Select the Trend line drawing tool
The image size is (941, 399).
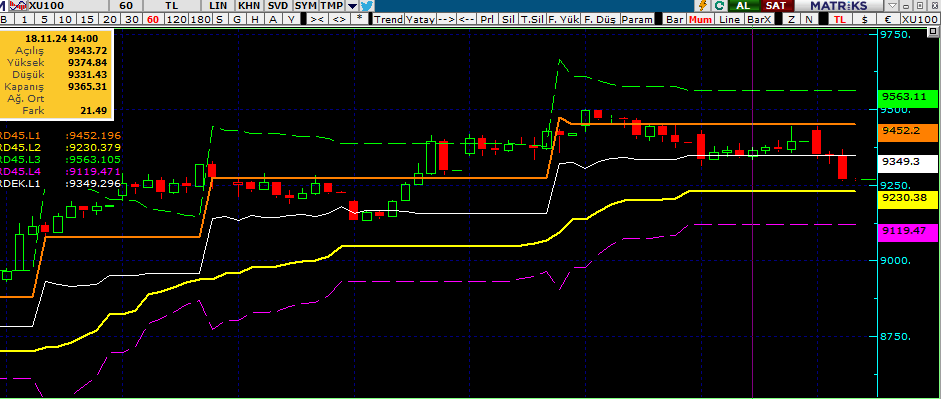tap(388, 19)
